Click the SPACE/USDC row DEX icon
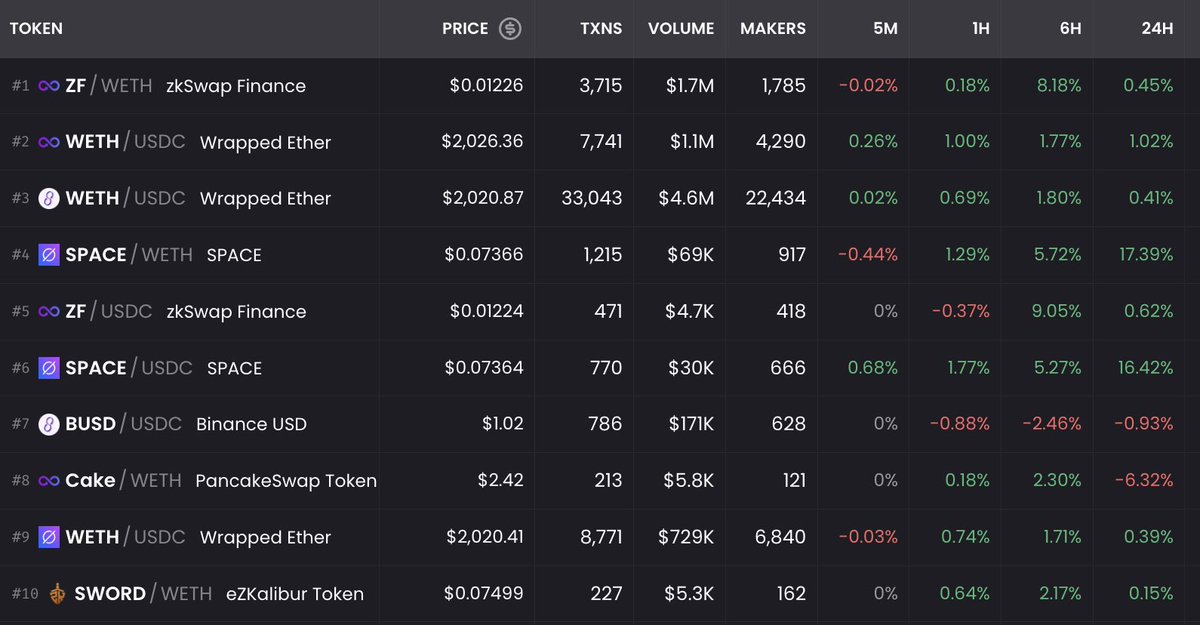Viewport: 1200px width, 625px height. (49, 368)
